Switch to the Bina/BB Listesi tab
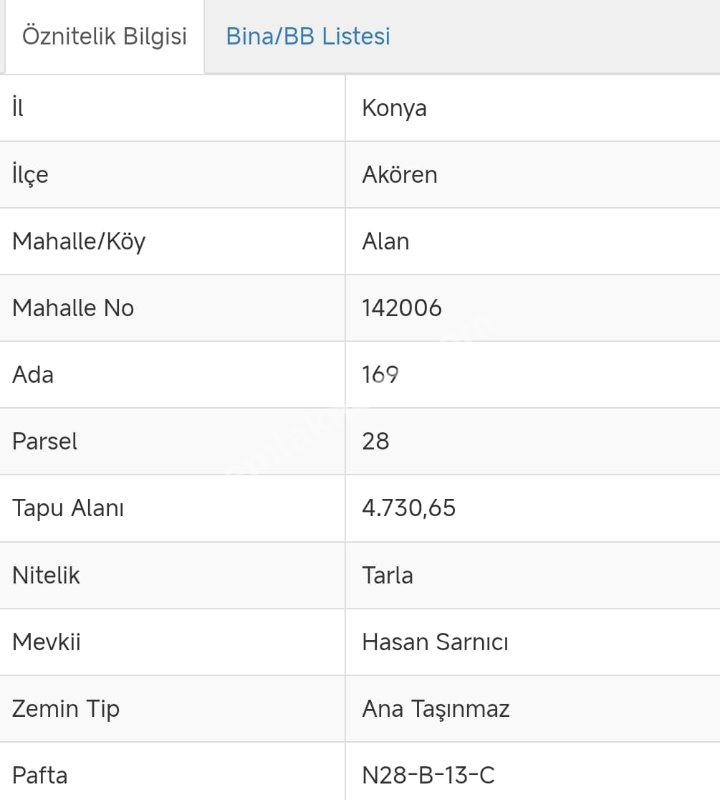The image size is (720, 800). (308, 37)
